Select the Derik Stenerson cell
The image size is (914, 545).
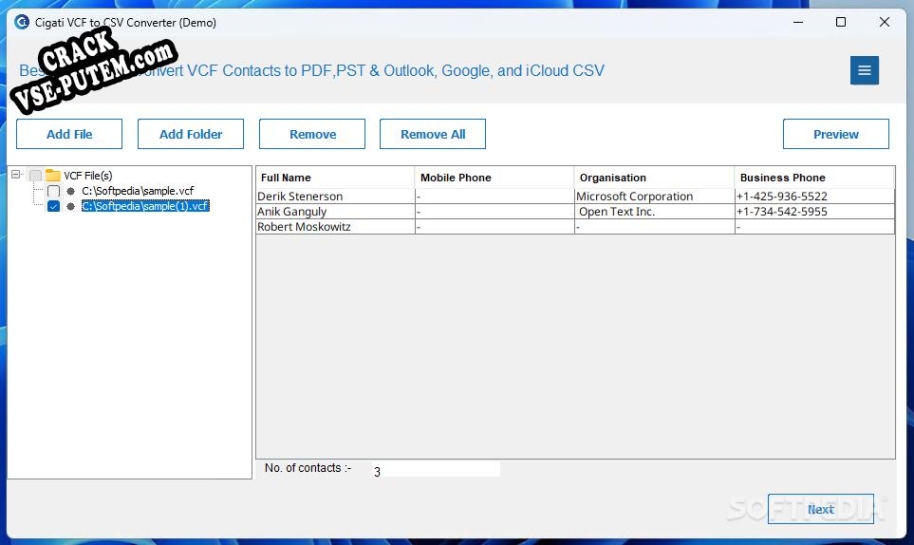[x=335, y=196]
